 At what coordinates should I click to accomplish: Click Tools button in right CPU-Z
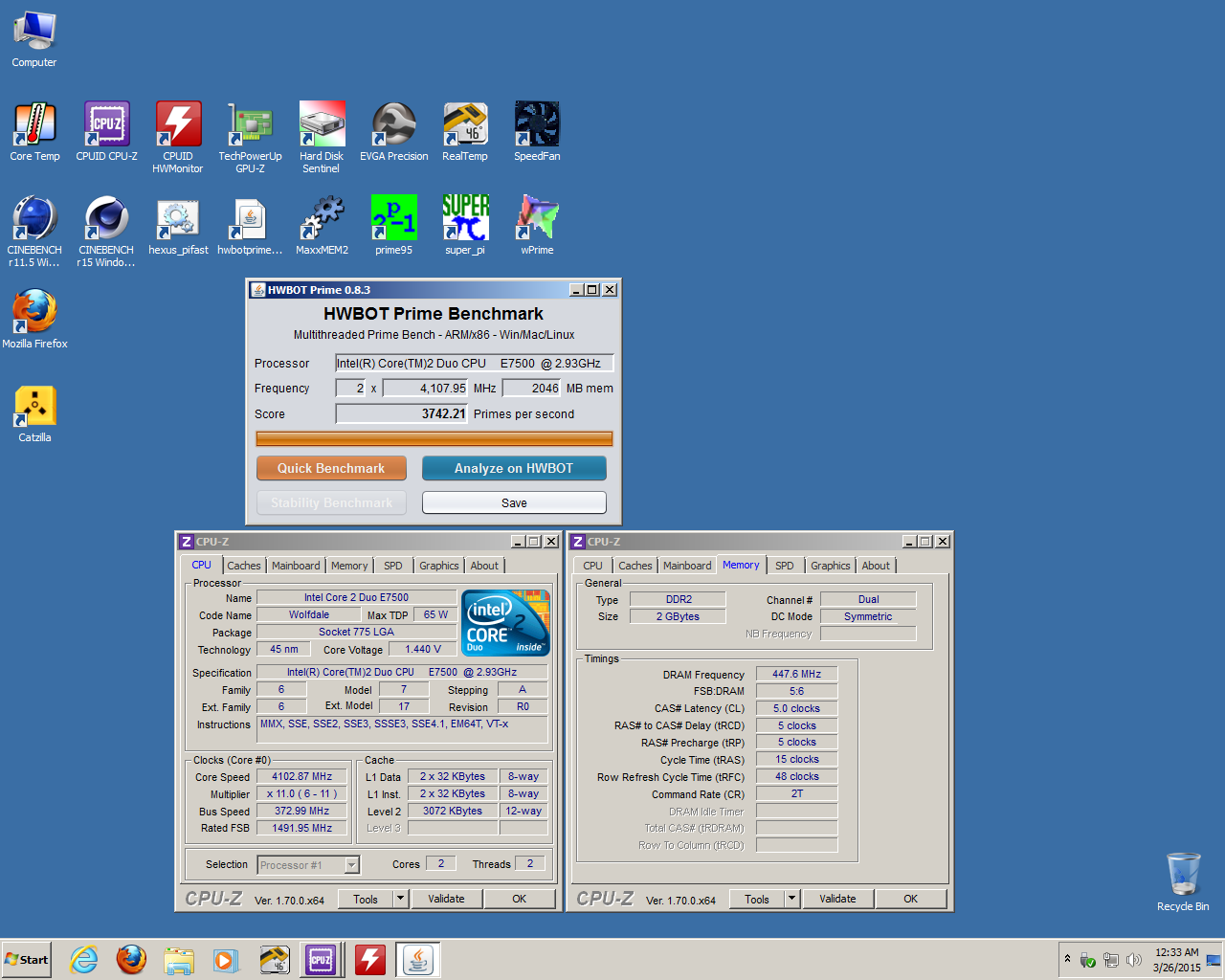[x=757, y=899]
